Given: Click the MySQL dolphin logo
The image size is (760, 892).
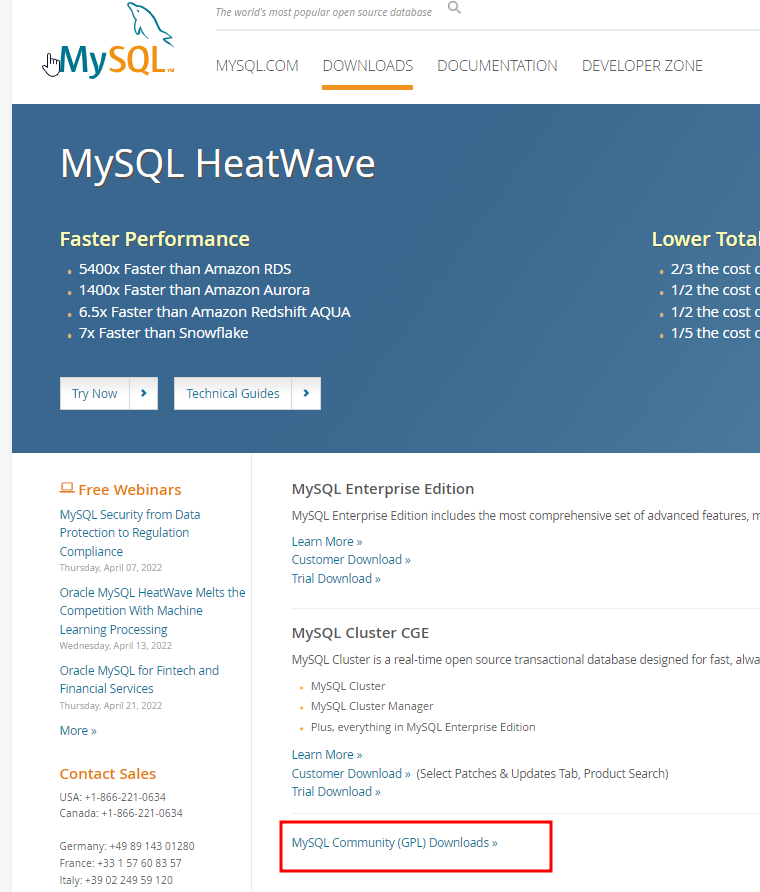Looking at the screenshot, I should pyautogui.click(x=116, y=40).
